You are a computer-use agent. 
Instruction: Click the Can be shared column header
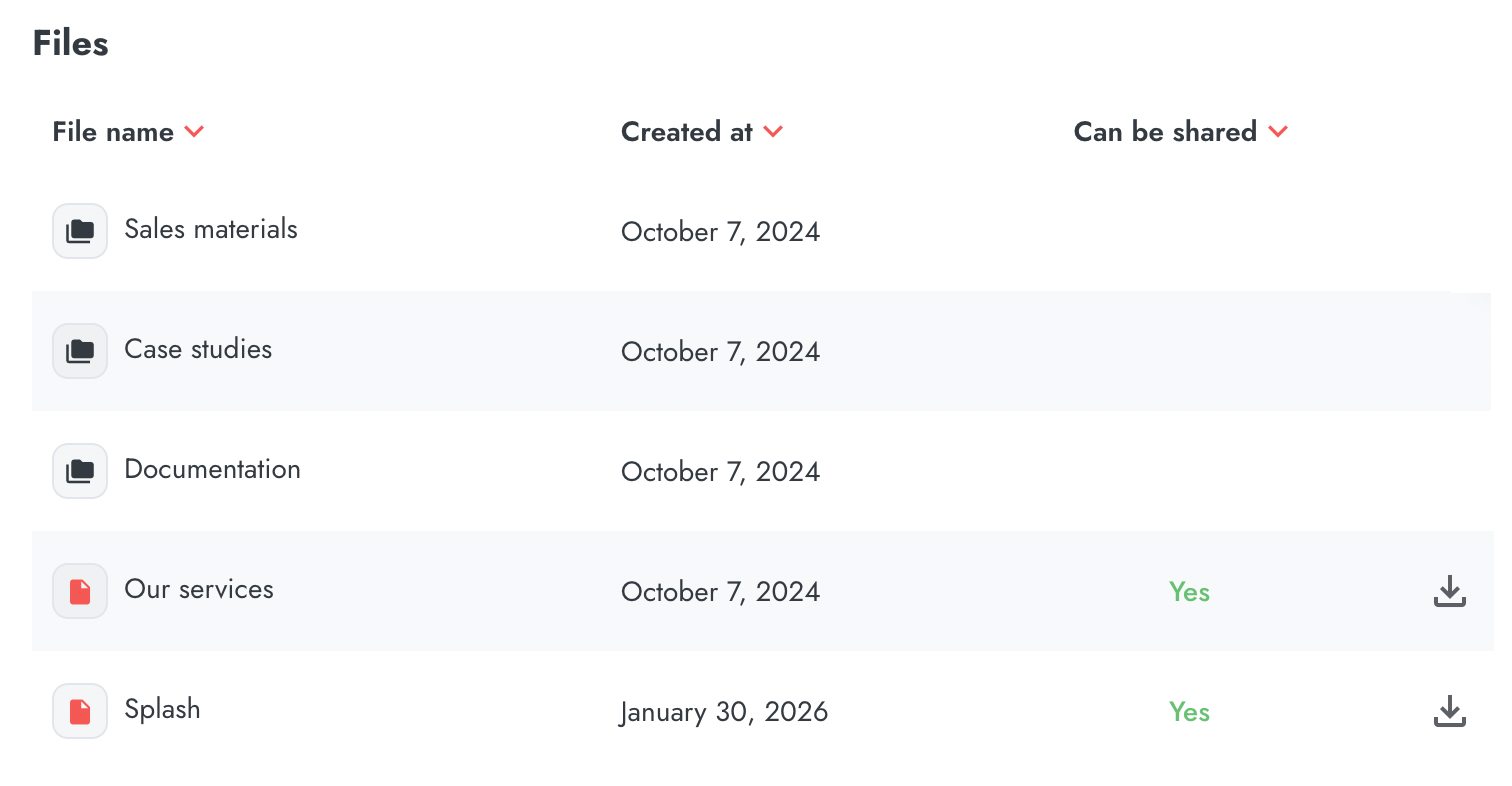tap(1165, 132)
